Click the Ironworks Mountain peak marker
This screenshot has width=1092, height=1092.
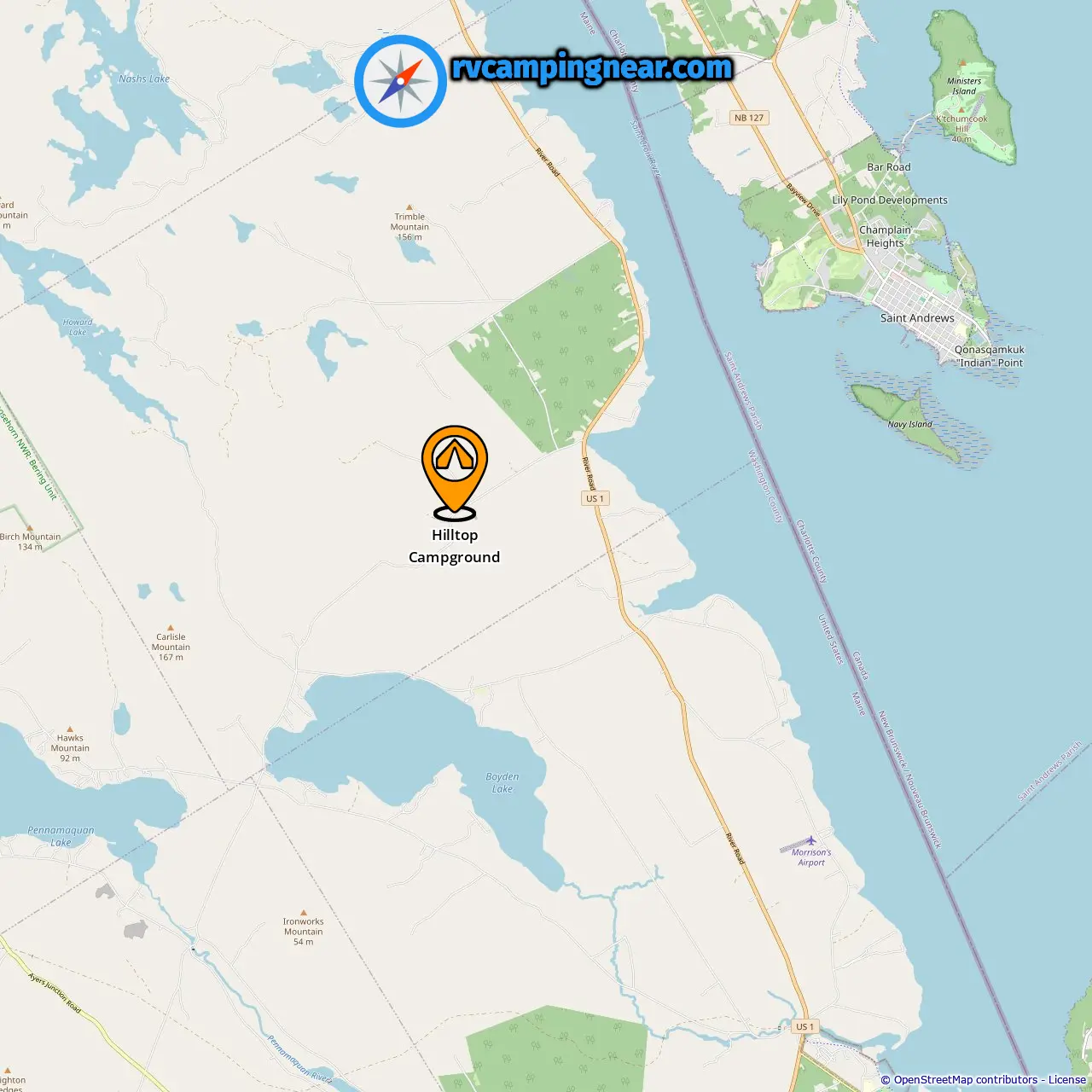click(303, 912)
